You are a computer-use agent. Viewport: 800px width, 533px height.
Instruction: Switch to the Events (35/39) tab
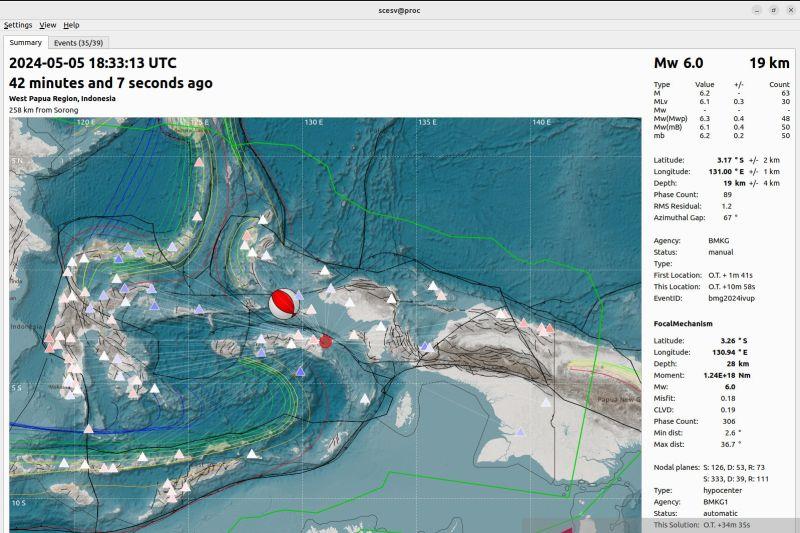click(x=79, y=43)
